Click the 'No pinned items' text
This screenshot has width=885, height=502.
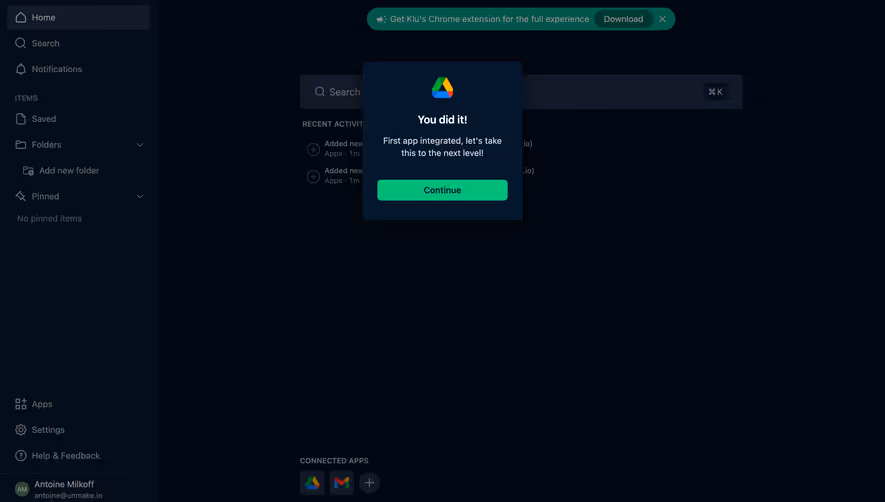[49, 219]
